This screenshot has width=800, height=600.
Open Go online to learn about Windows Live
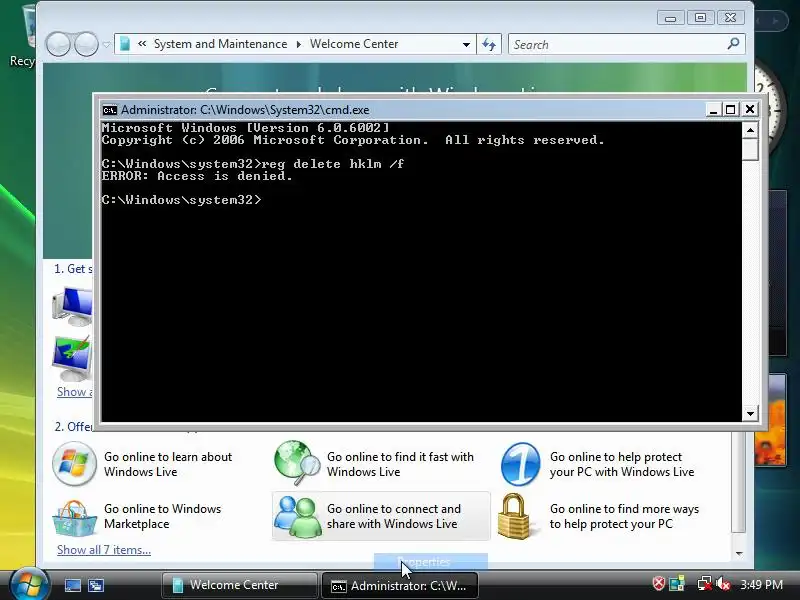click(x=168, y=464)
